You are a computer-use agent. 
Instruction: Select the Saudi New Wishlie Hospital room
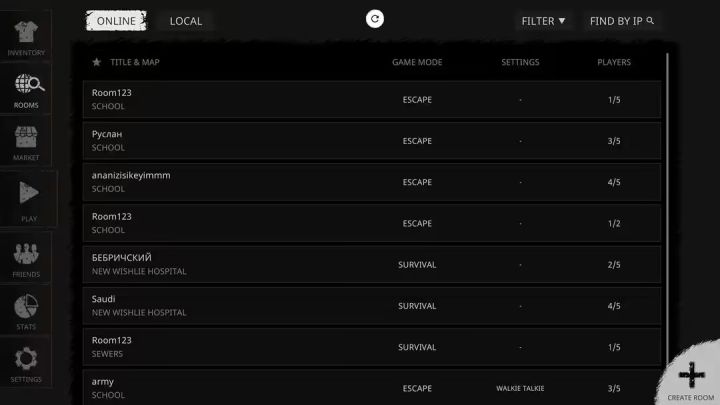371,306
